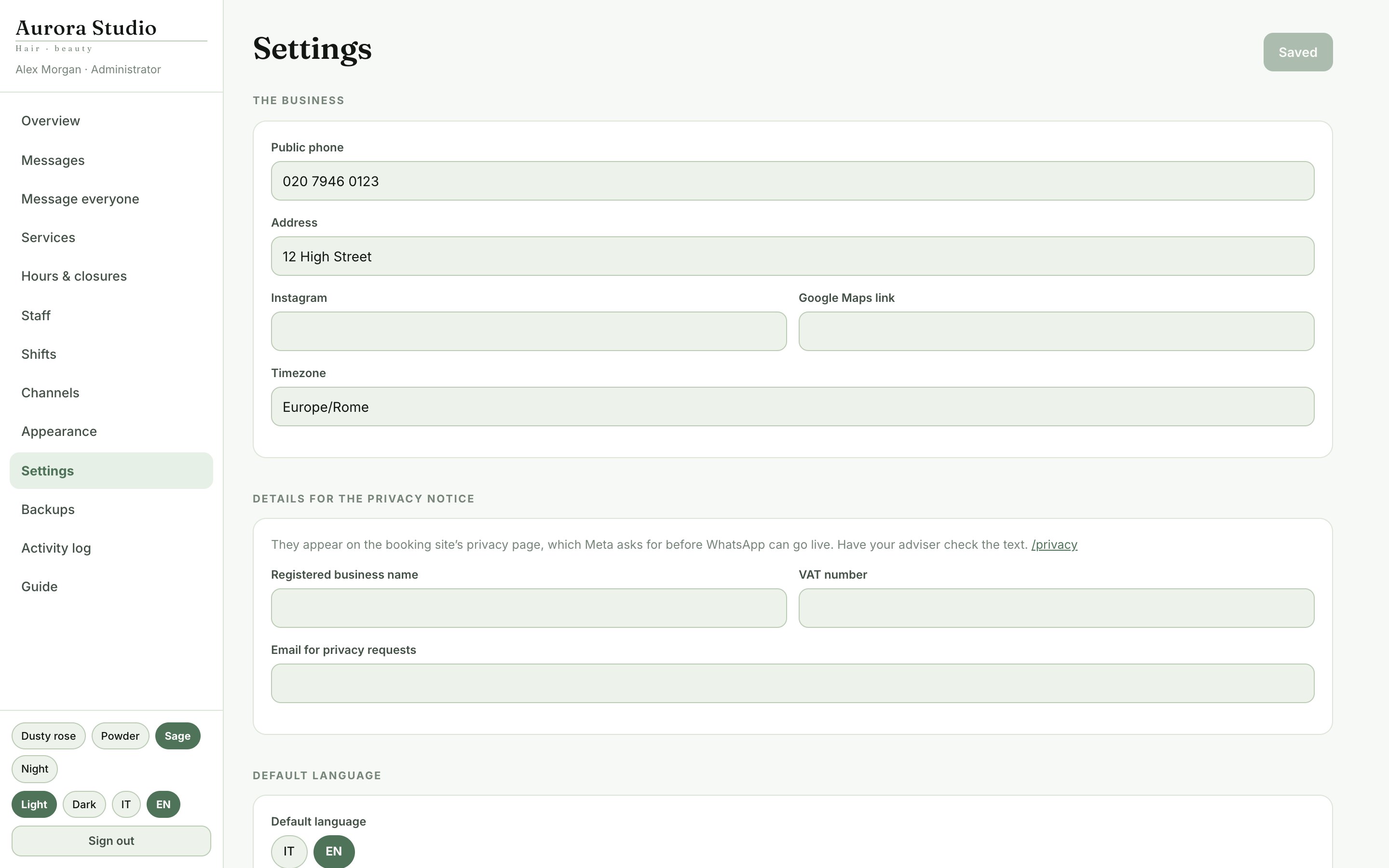Navigate to Services
The height and width of the screenshot is (868, 1389).
(111, 238)
